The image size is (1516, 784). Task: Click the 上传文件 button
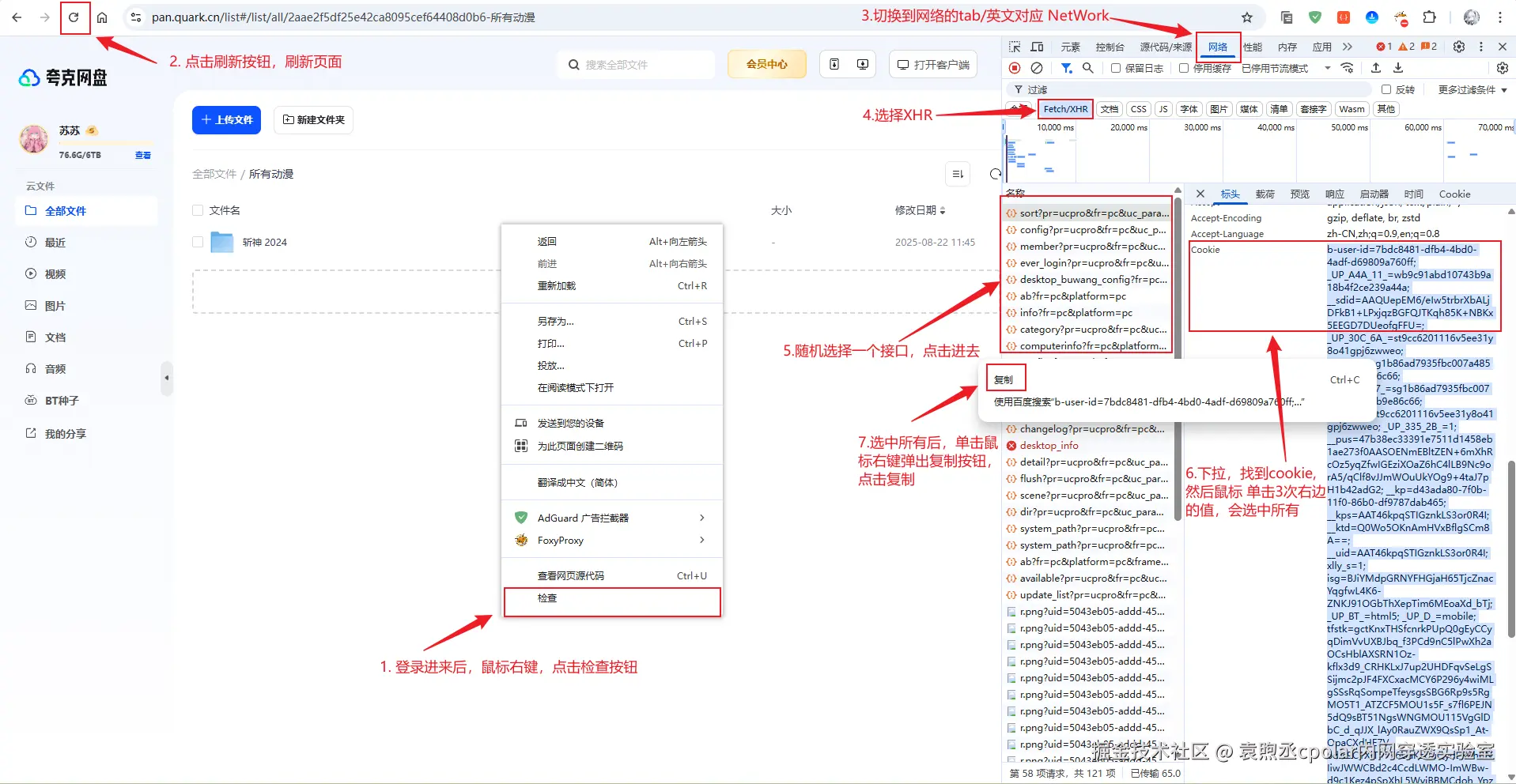(226, 119)
